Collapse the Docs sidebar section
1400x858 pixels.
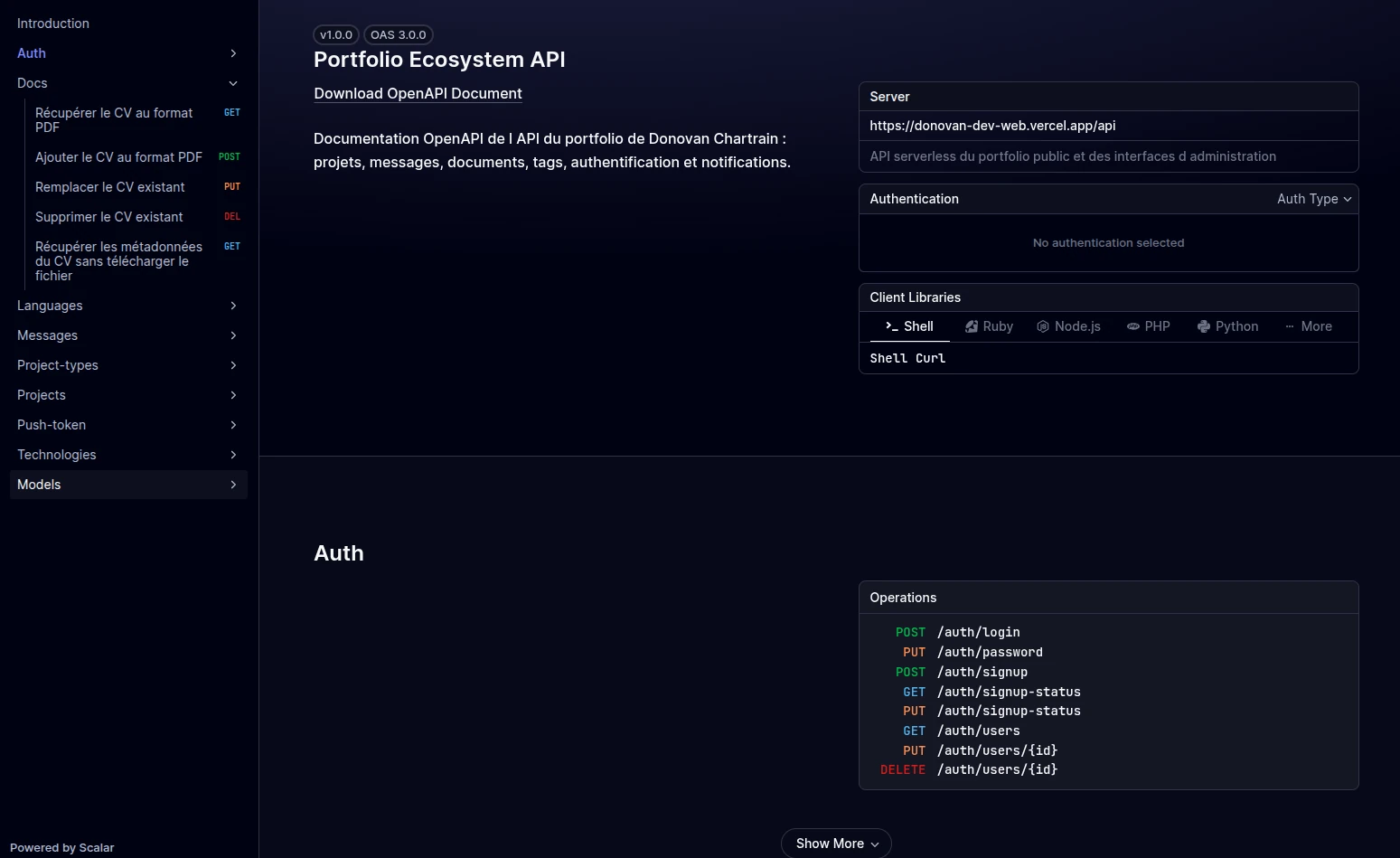233,83
